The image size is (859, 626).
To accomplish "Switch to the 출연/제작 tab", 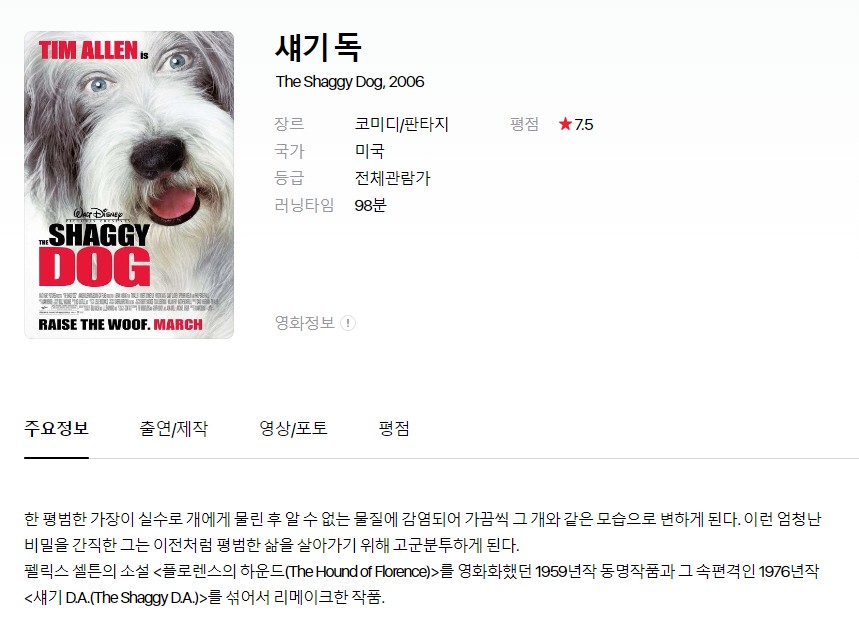I will click(174, 428).
